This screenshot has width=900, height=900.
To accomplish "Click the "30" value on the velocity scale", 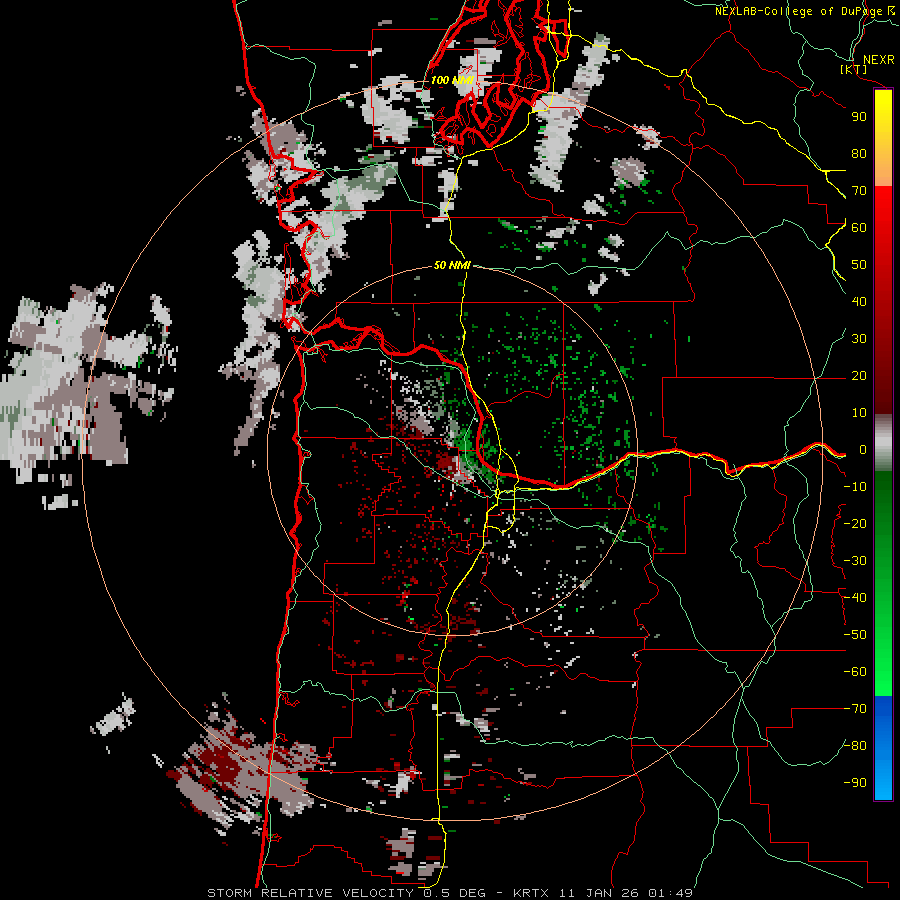I will [859, 339].
